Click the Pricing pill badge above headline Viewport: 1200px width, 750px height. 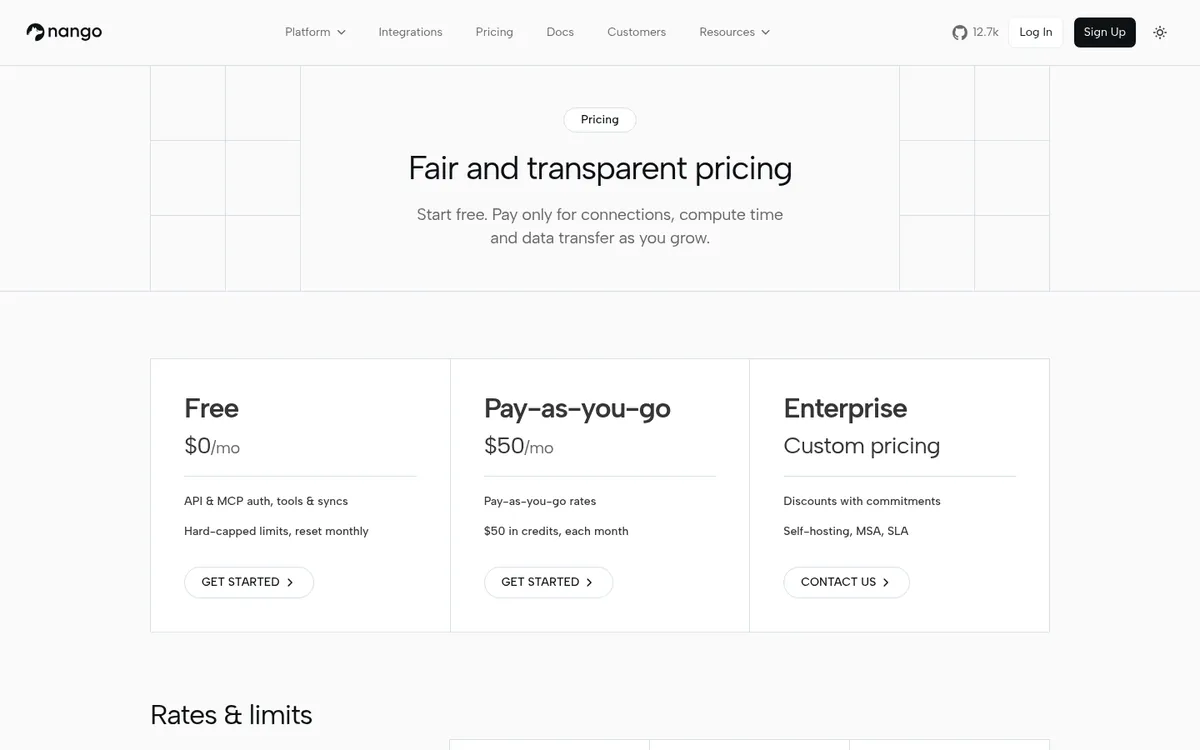pyautogui.click(x=600, y=120)
